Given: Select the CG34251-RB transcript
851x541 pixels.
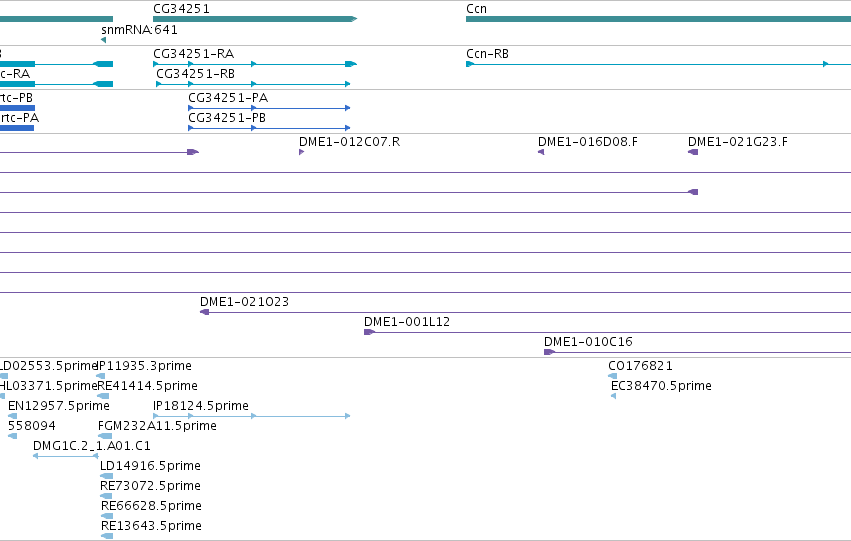Looking at the screenshot, I should 253,84.
